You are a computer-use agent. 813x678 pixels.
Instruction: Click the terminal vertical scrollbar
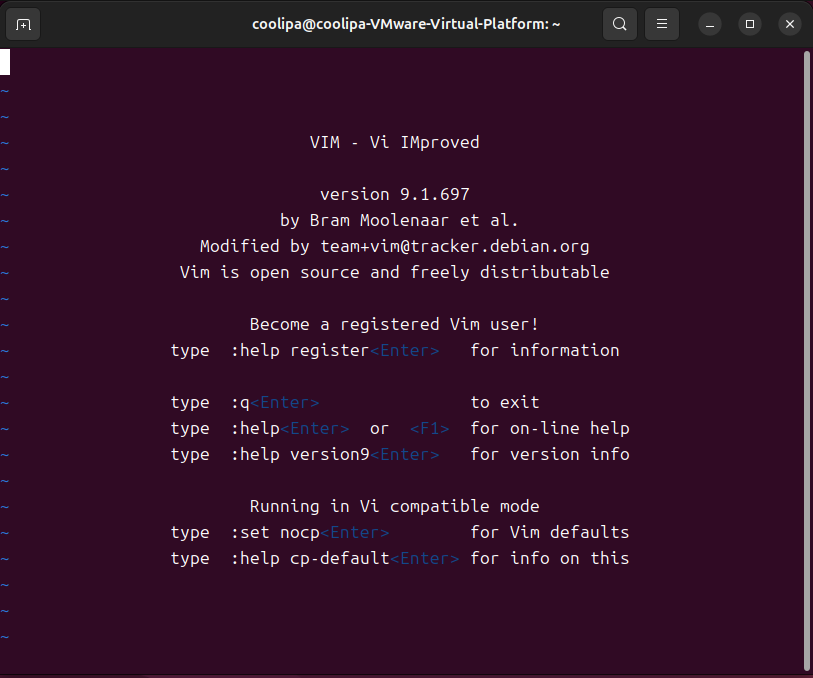[x=807, y=361]
